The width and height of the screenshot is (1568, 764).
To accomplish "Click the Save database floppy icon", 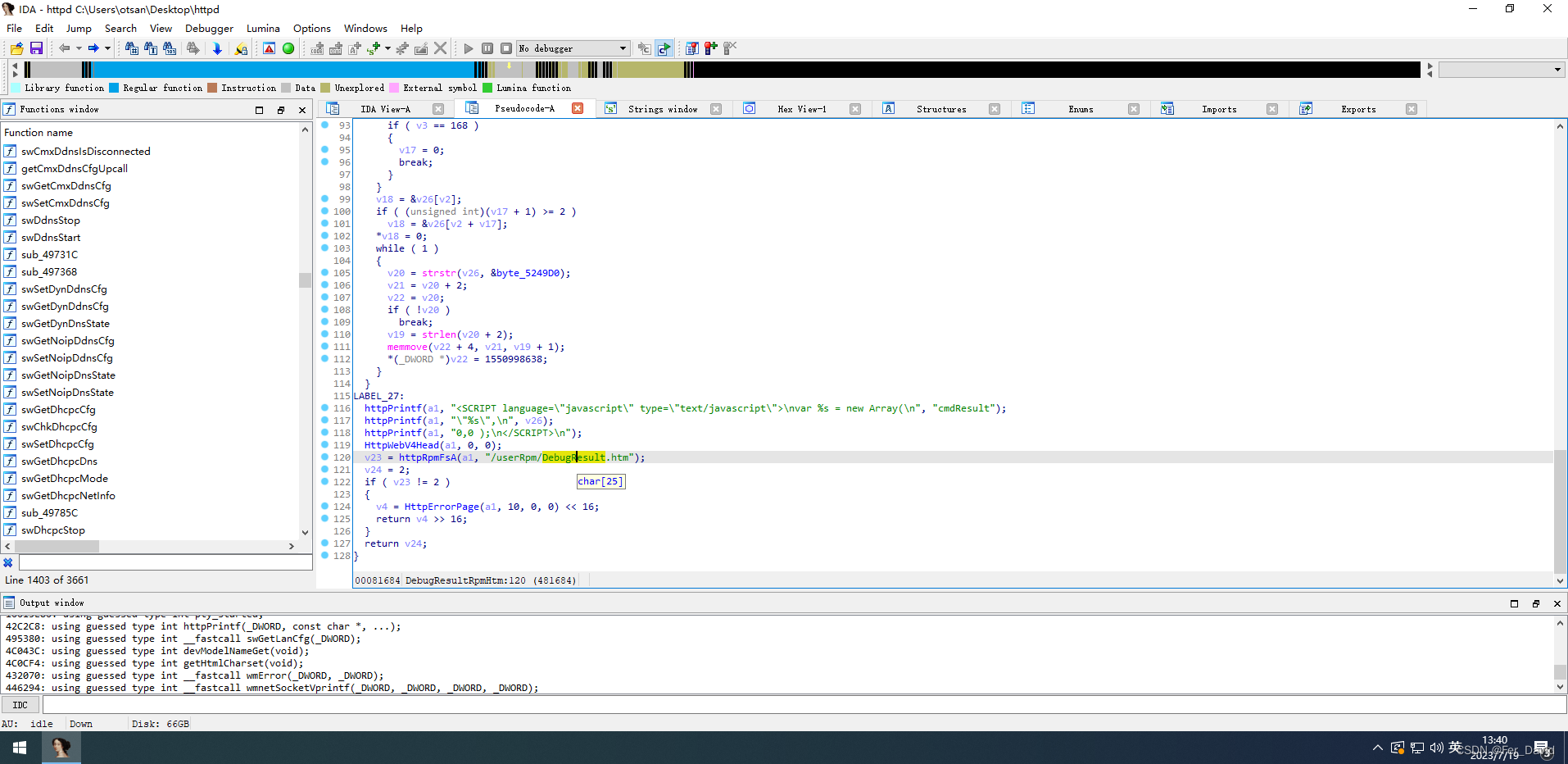I will pos(36,48).
